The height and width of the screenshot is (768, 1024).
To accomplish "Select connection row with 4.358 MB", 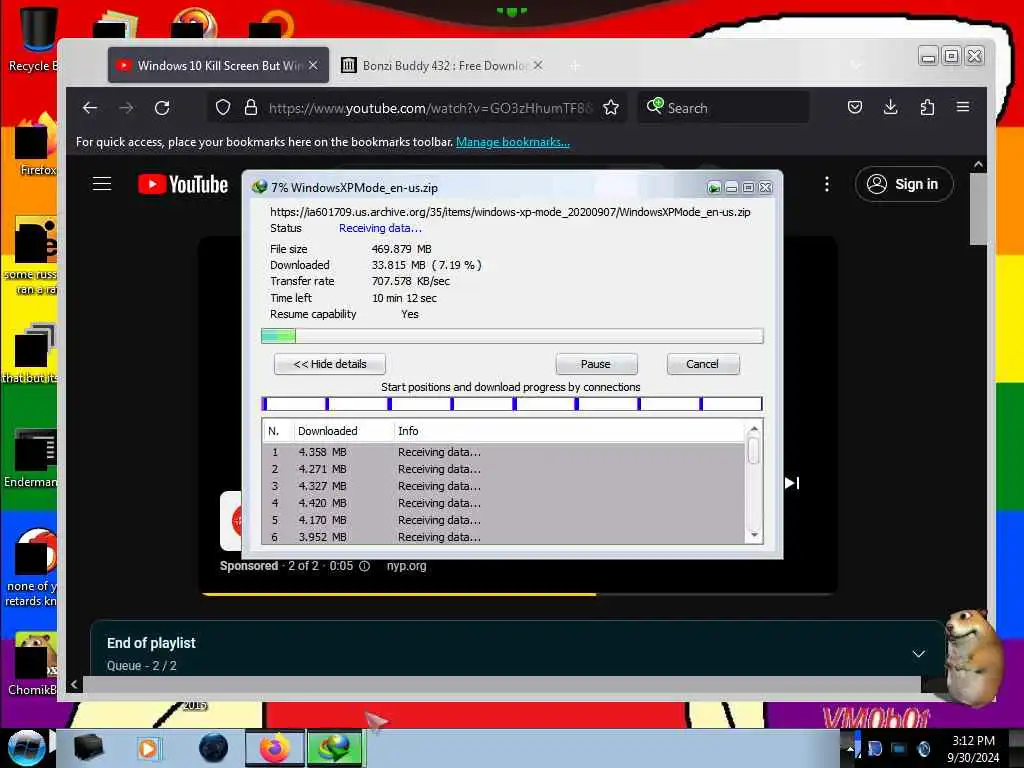I will (504, 452).
